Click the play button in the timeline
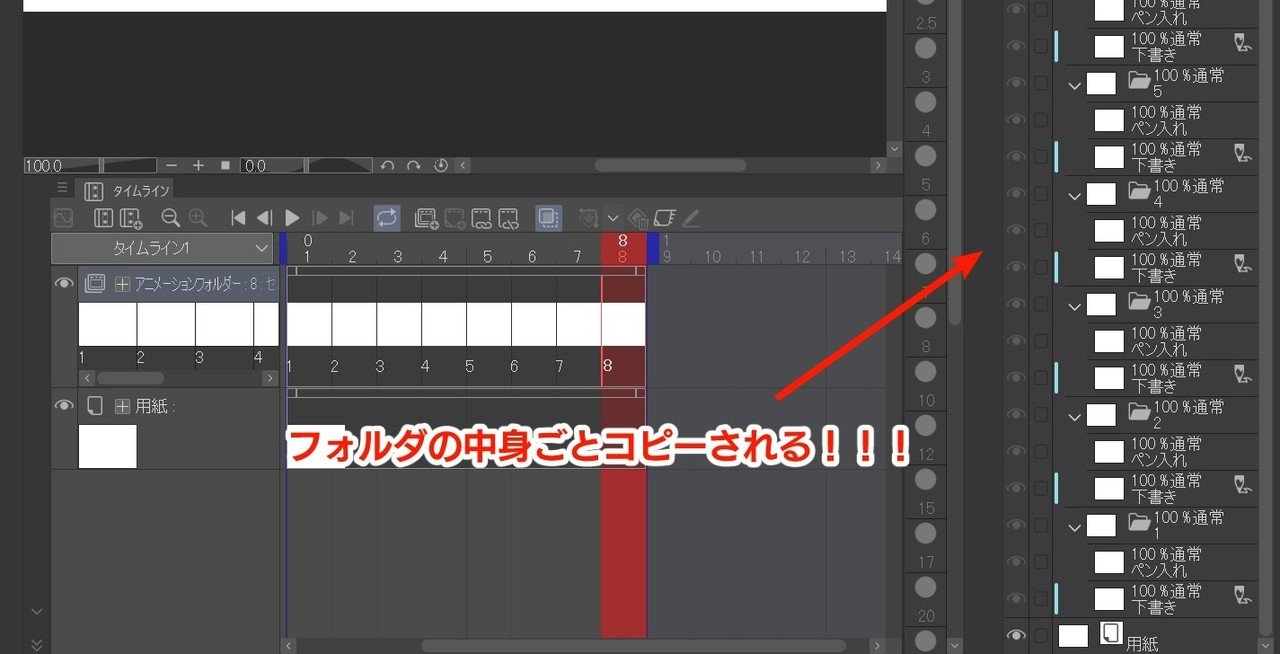Viewport: 1280px width, 654px height. pyautogui.click(x=292, y=217)
